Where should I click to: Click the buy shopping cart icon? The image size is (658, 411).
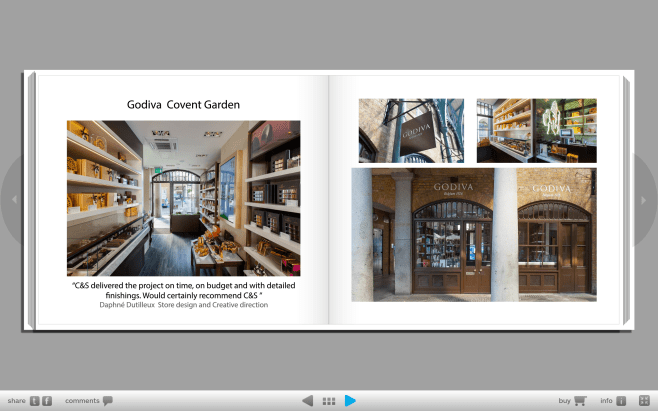click(580, 401)
